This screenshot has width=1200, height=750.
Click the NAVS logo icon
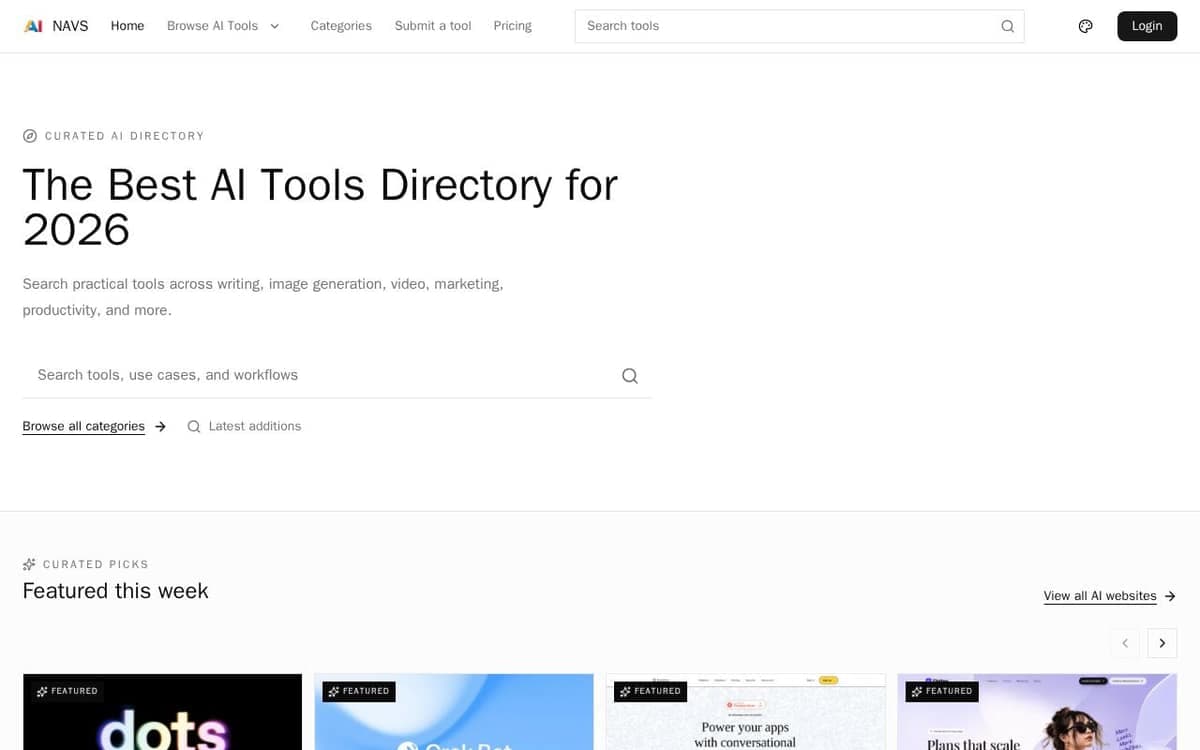(x=33, y=26)
